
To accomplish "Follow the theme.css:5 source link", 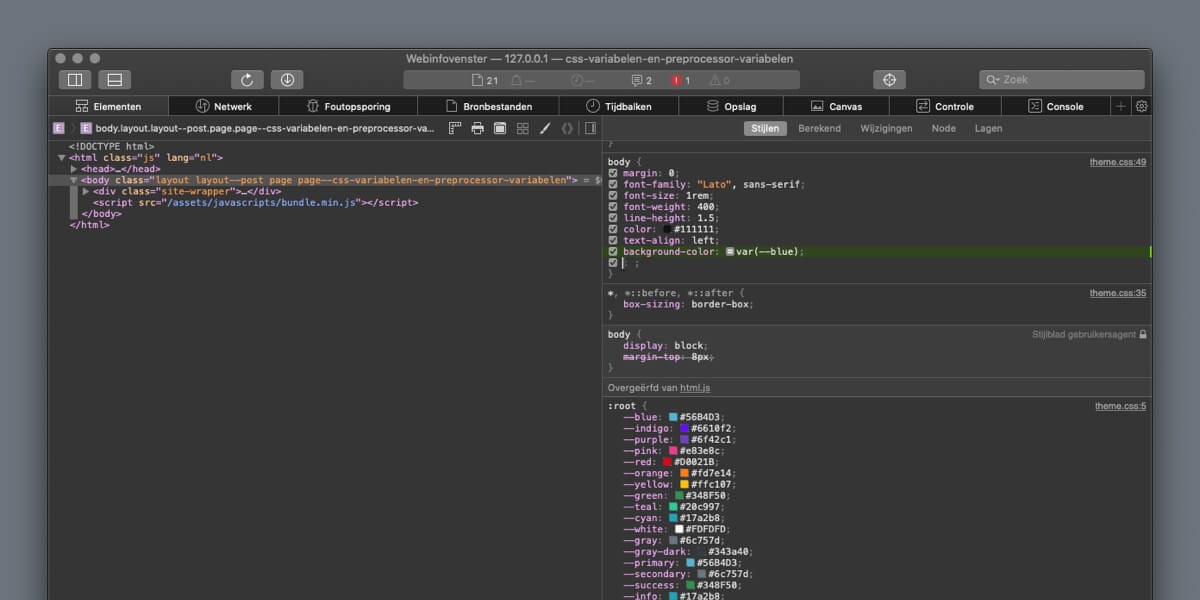I will (x=1121, y=406).
